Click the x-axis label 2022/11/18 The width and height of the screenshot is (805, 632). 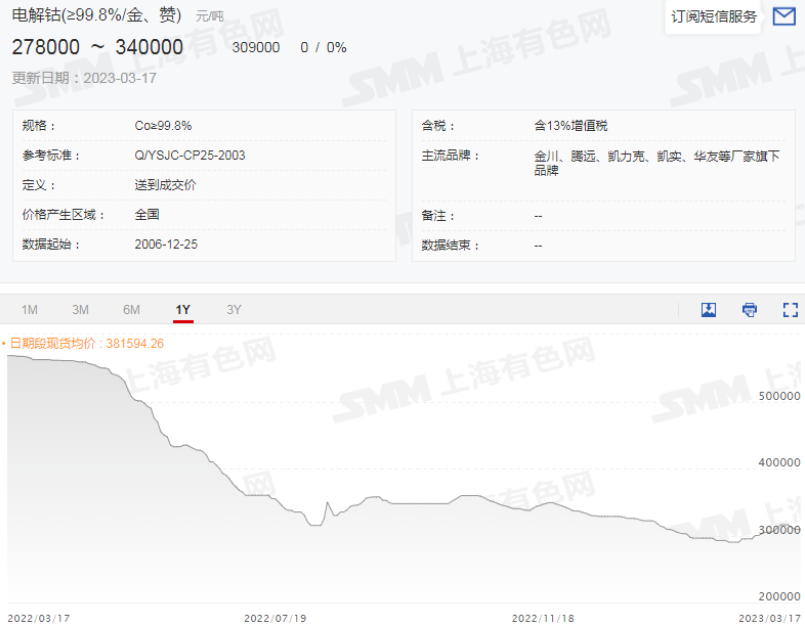pyautogui.click(x=545, y=618)
